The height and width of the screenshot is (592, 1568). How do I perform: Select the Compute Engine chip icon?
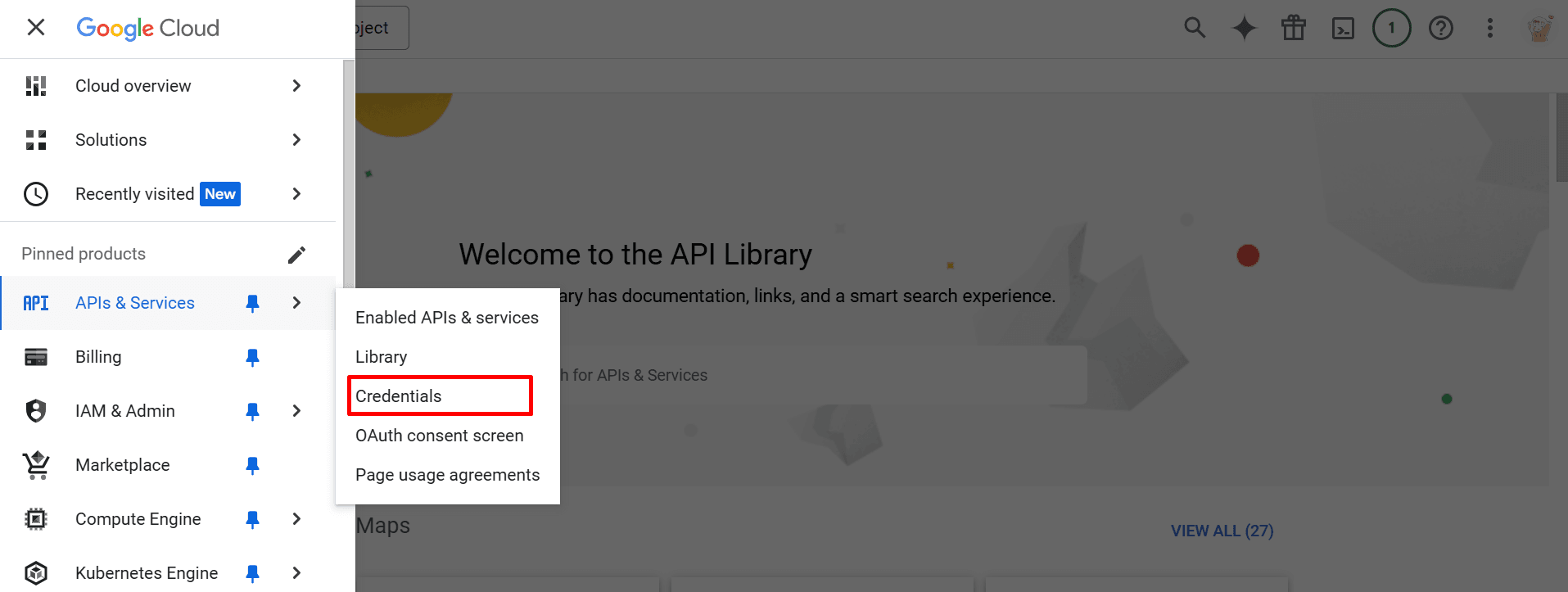click(36, 519)
